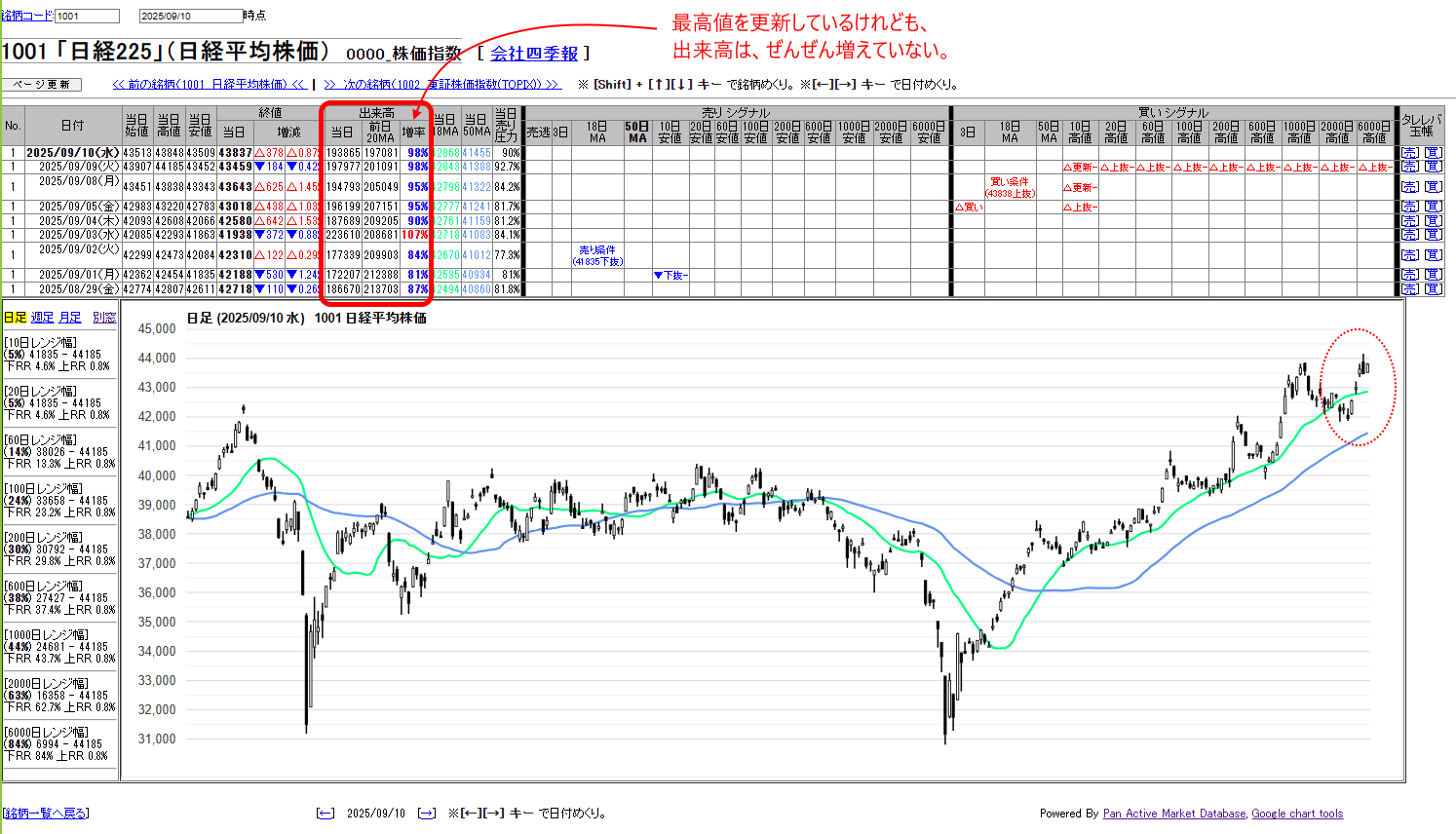The width and height of the screenshot is (1456, 834).
Task: Click the right arrow [→] for next date
Action: [x=426, y=814]
